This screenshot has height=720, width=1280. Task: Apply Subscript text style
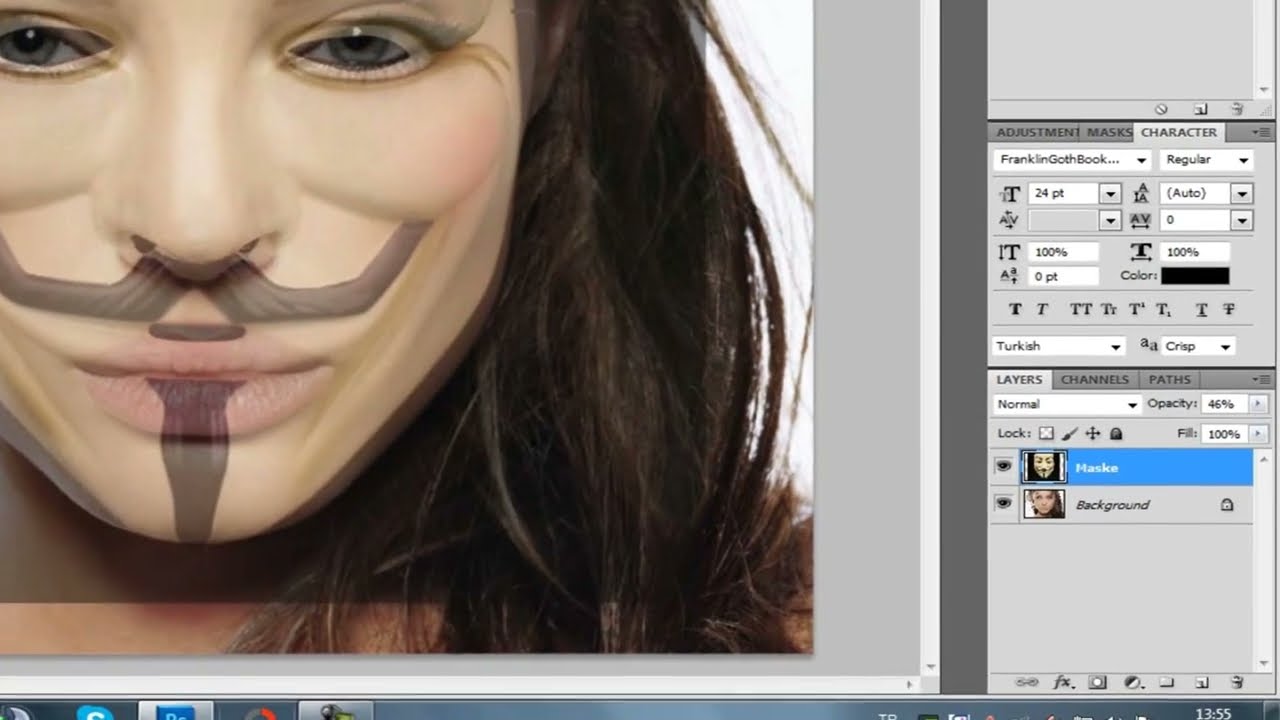pyautogui.click(x=1163, y=310)
